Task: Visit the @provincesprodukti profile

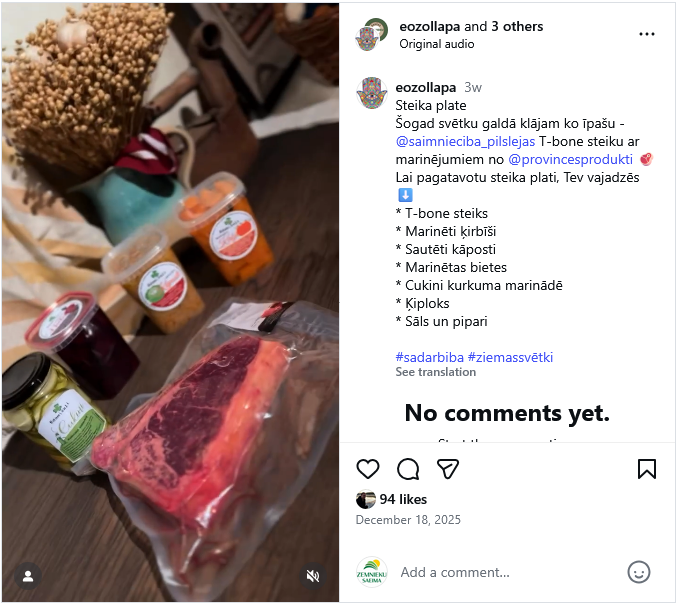Action: coord(570,159)
